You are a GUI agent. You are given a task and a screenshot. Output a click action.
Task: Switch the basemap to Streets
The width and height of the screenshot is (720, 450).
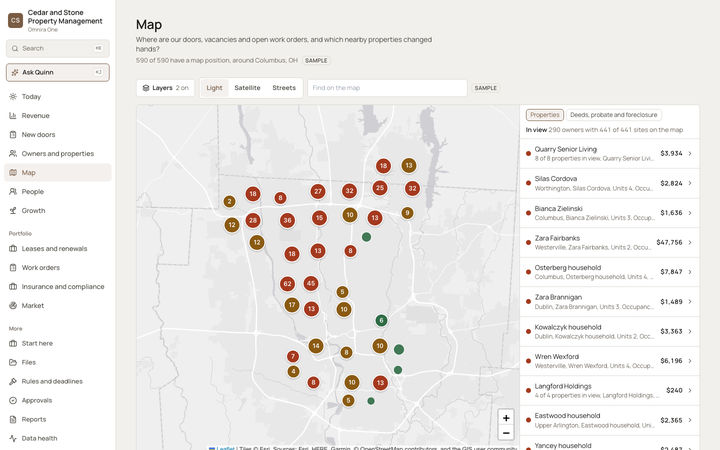click(284, 88)
